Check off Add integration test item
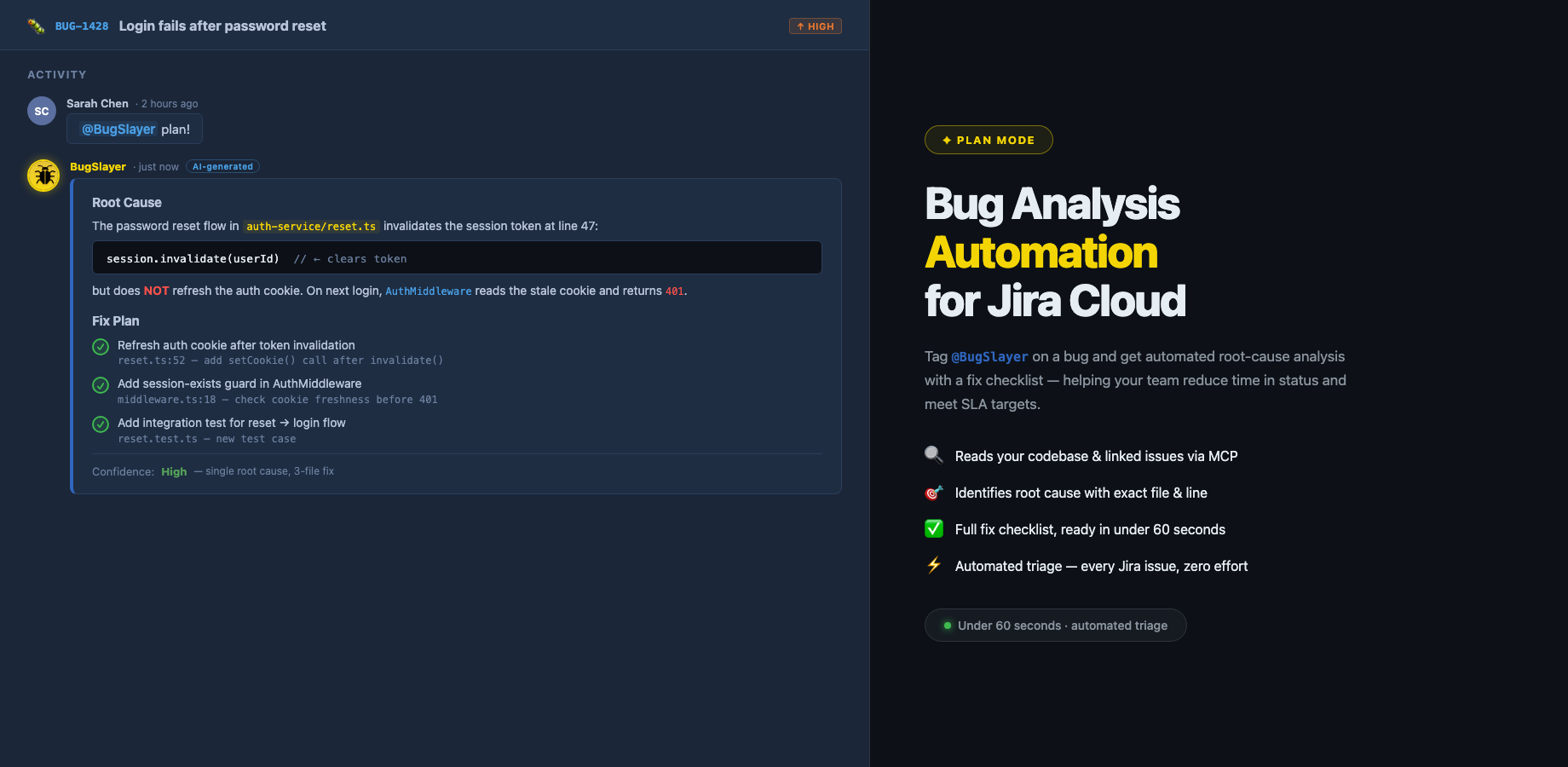Image resolution: width=1568 pixels, height=767 pixels. pos(100,424)
